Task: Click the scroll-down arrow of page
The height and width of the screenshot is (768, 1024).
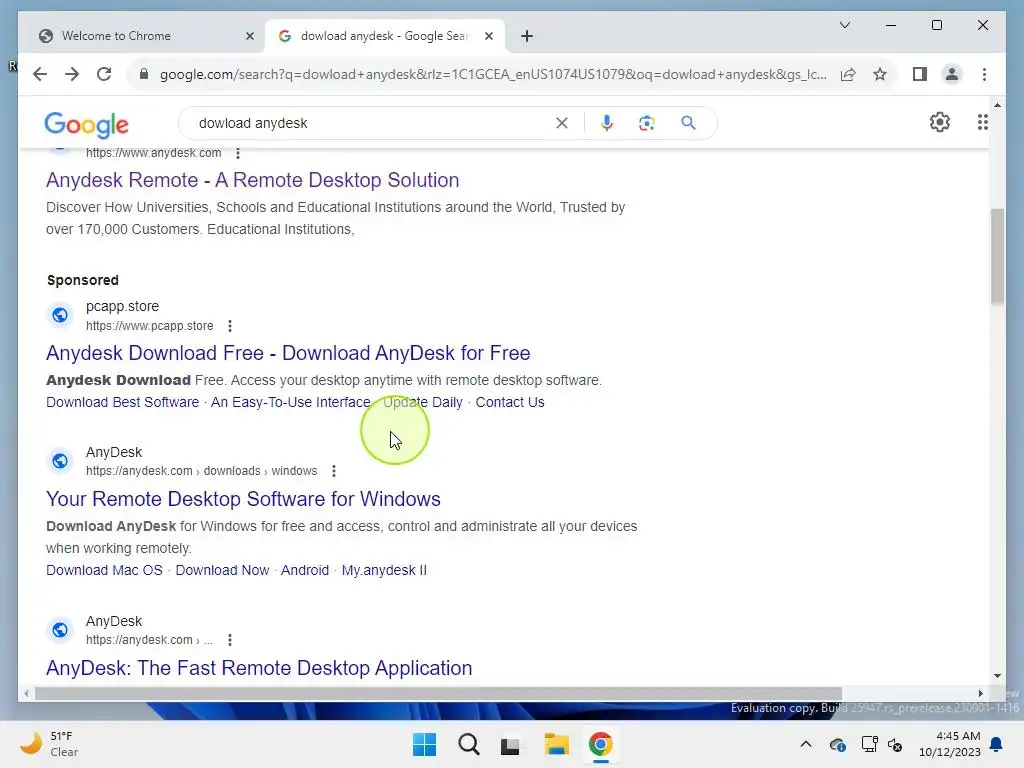Action: [997, 676]
